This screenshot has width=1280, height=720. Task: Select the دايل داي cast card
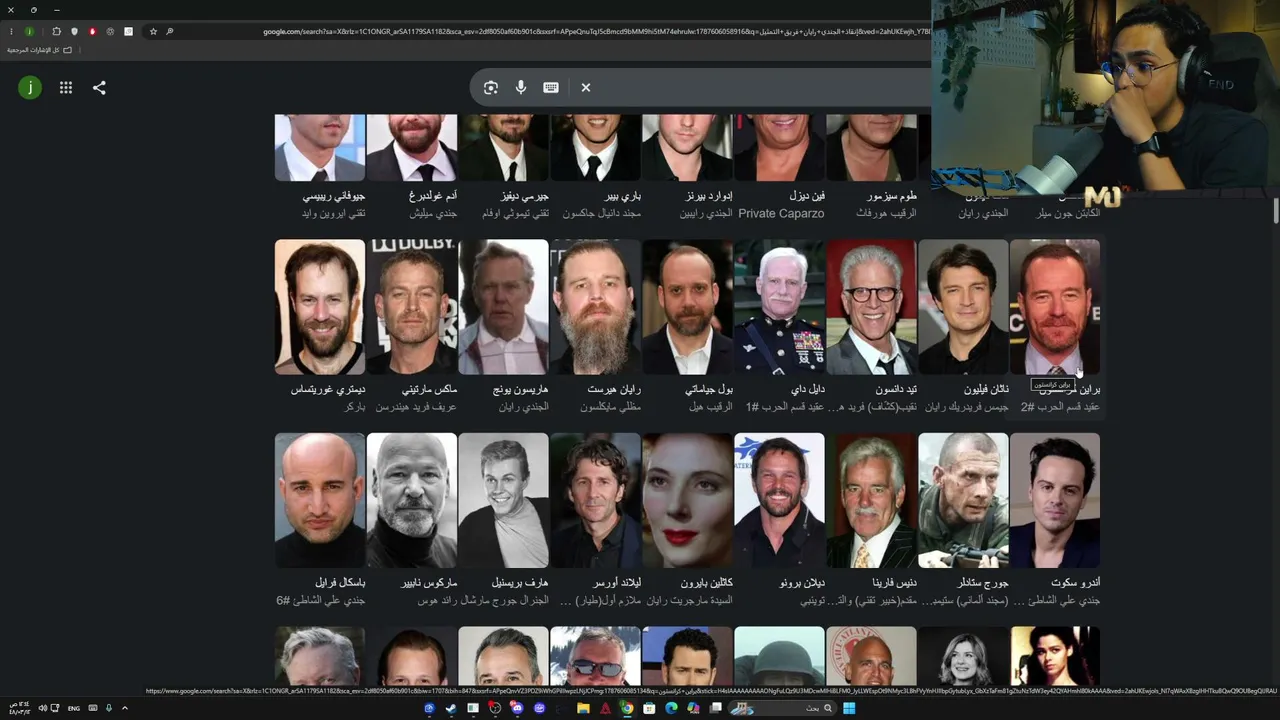(779, 327)
